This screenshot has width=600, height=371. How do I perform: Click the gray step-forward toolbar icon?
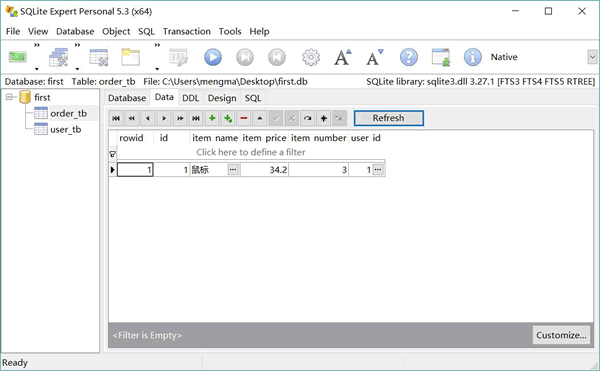[x=245, y=57]
